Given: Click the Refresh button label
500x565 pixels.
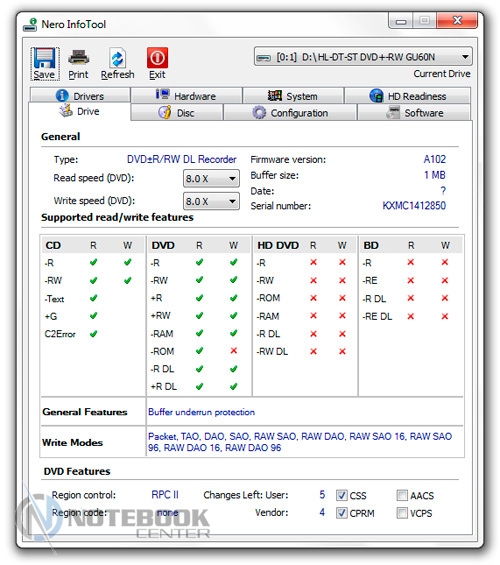Looking at the screenshot, I should [x=117, y=75].
